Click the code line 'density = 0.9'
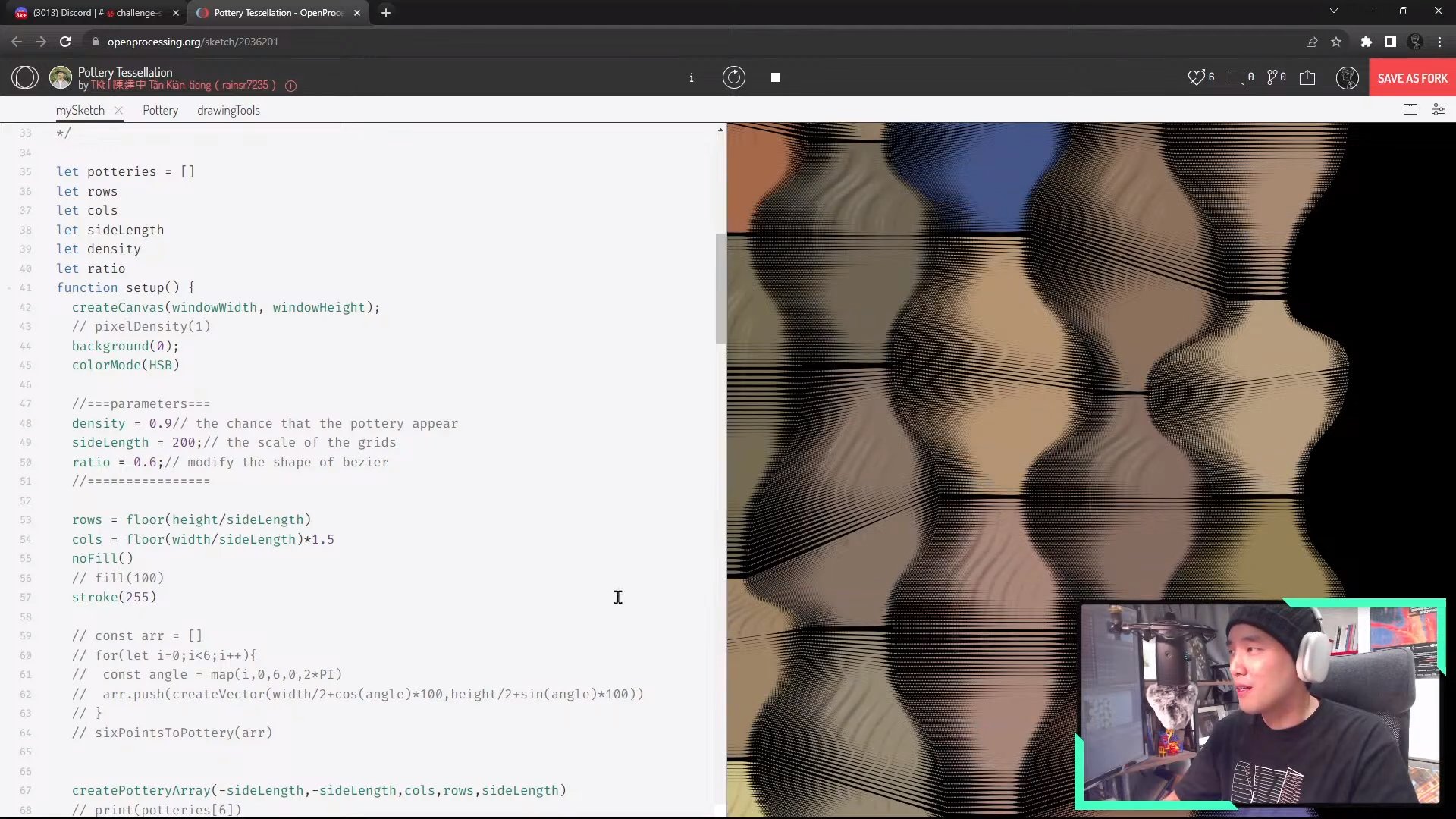 click(x=122, y=424)
